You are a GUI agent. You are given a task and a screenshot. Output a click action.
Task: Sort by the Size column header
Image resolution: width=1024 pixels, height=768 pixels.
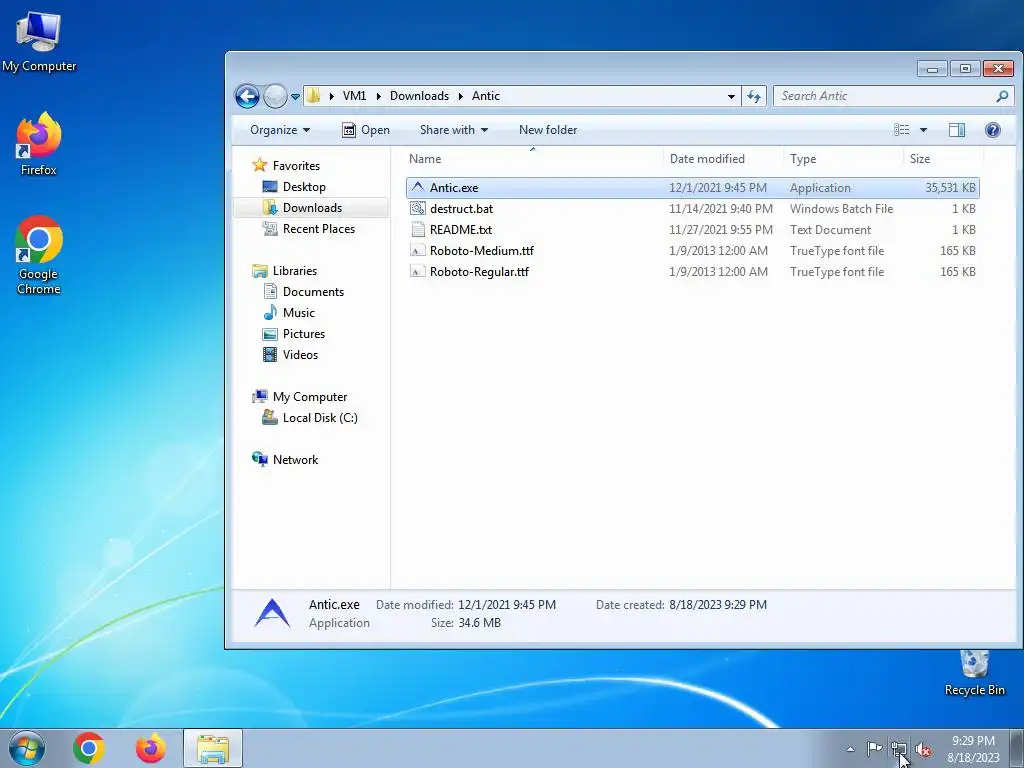click(x=920, y=159)
